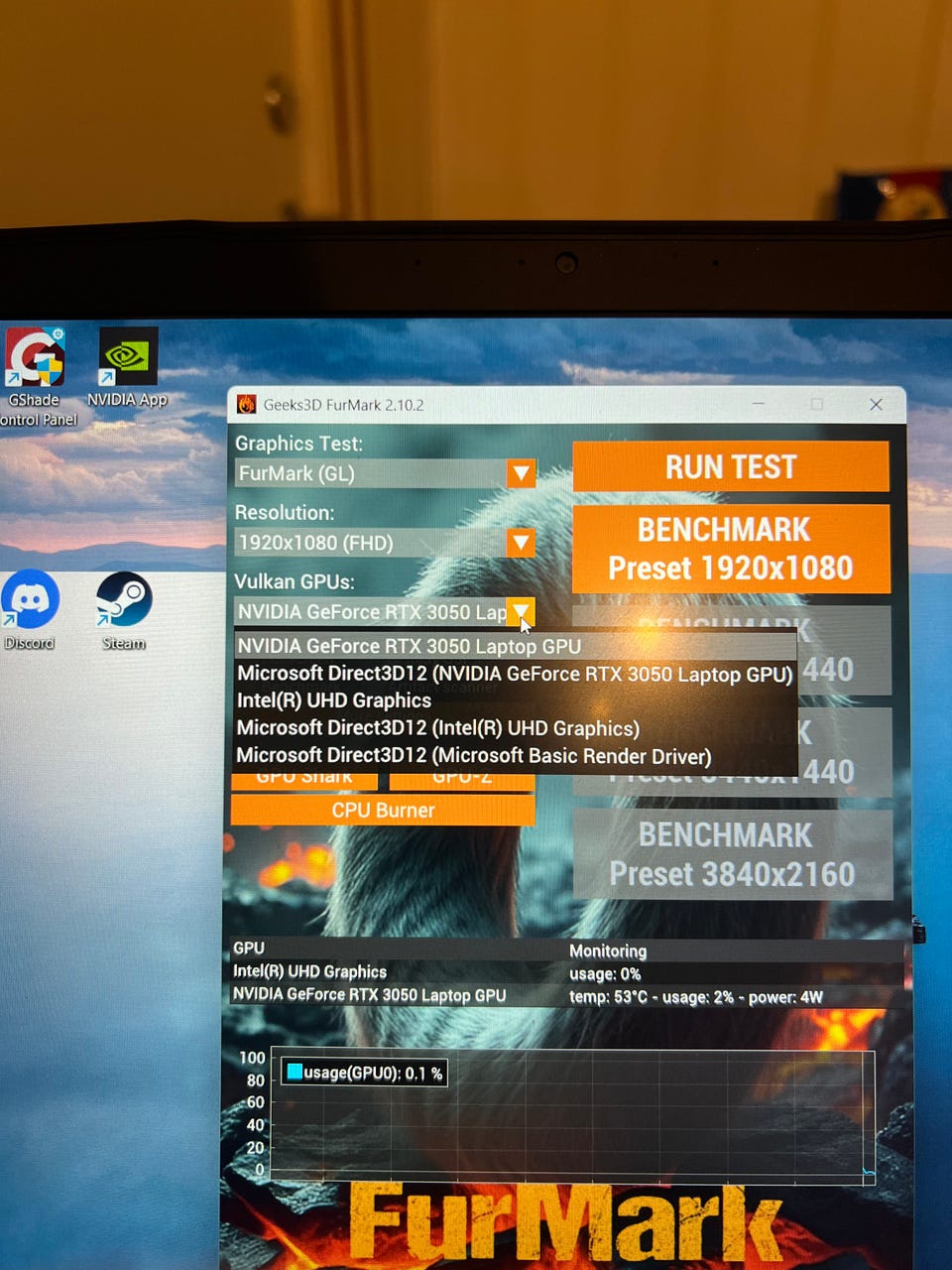Pick Microsoft Basic Render Driver option
The height and width of the screenshot is (1270, 952).
pyautogui.click(x=516, y=756)
